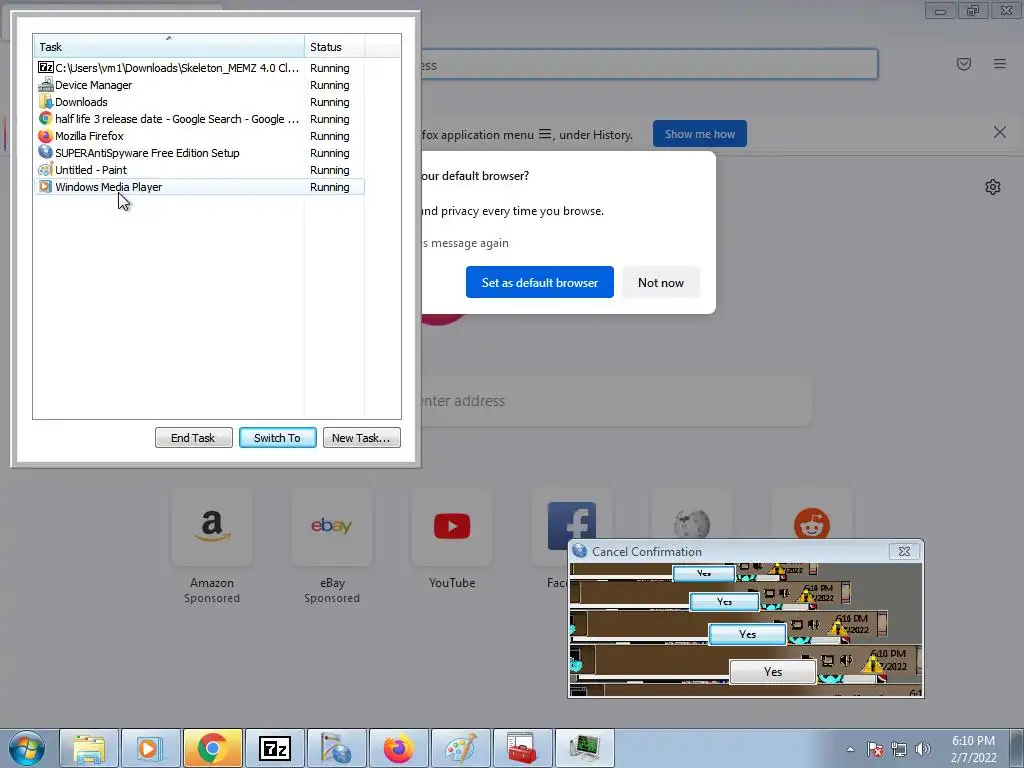
Task: Sort tasks by the Task column header
Action: point(168,46)
